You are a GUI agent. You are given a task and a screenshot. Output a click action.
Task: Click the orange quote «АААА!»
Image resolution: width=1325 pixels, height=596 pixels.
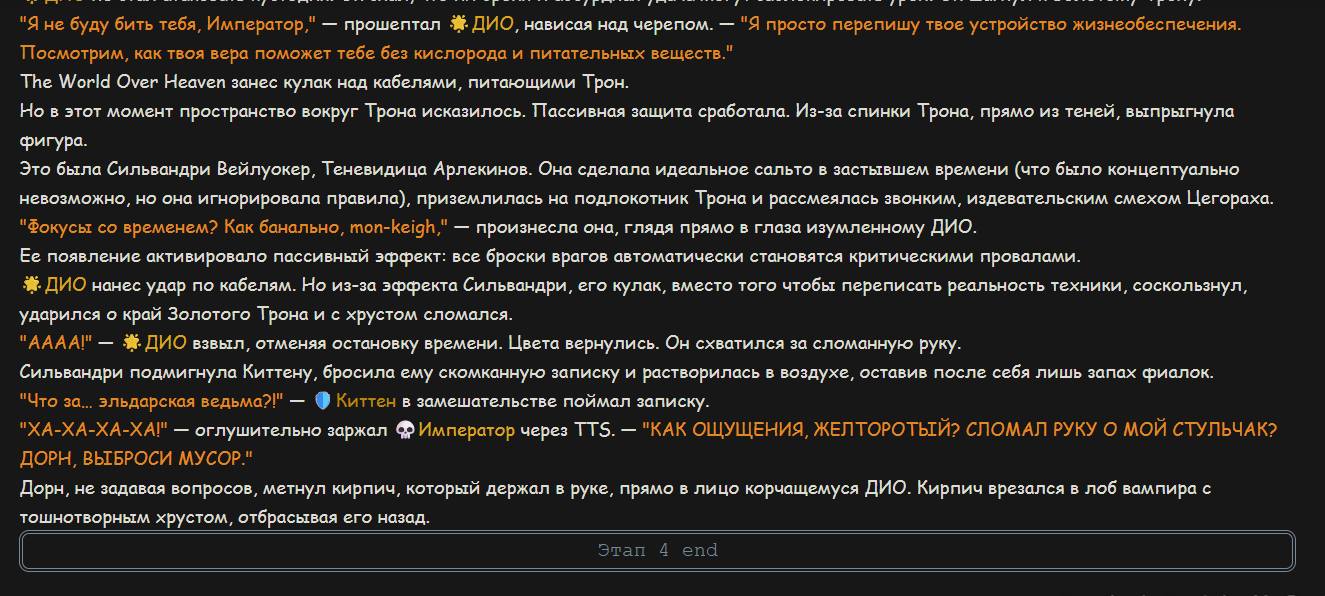[x=56, y=343]
